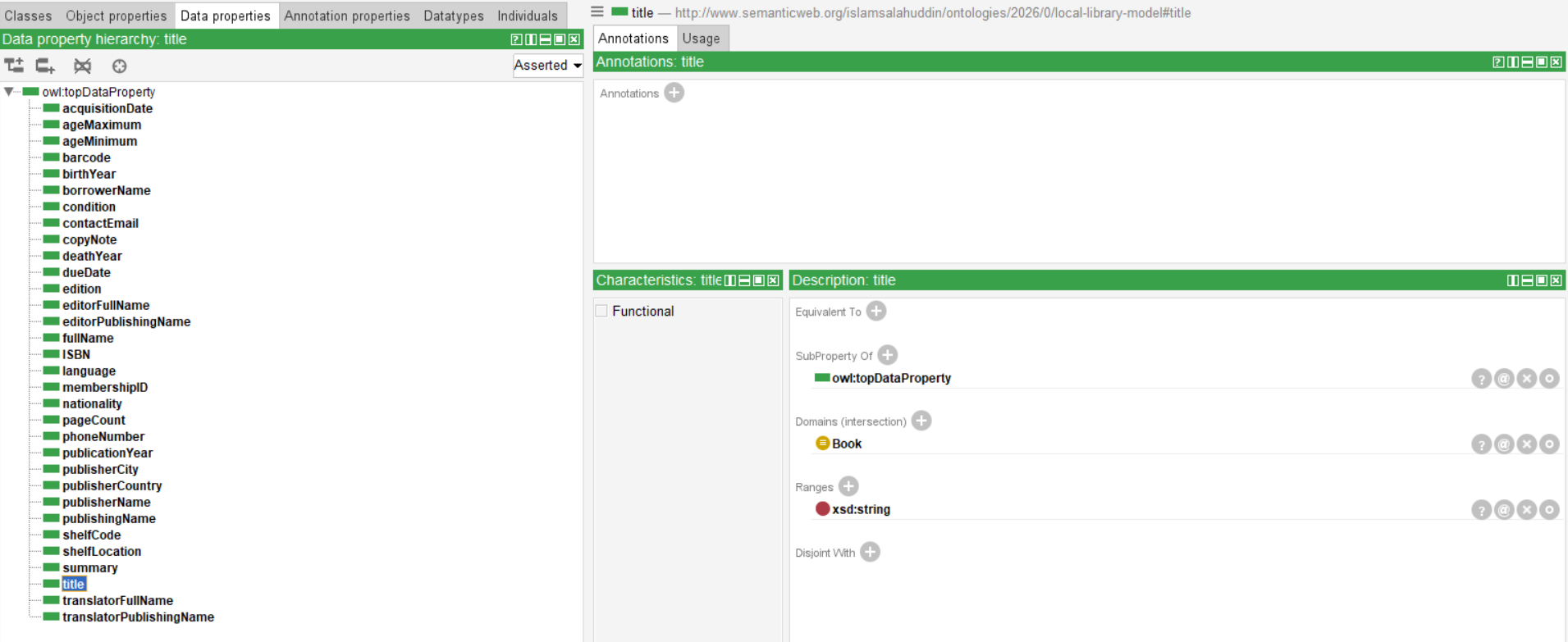The image size is (1568, 642).
Task: Click the add sibling property icon
Action: pyautogui.click(x=45, y=66)
